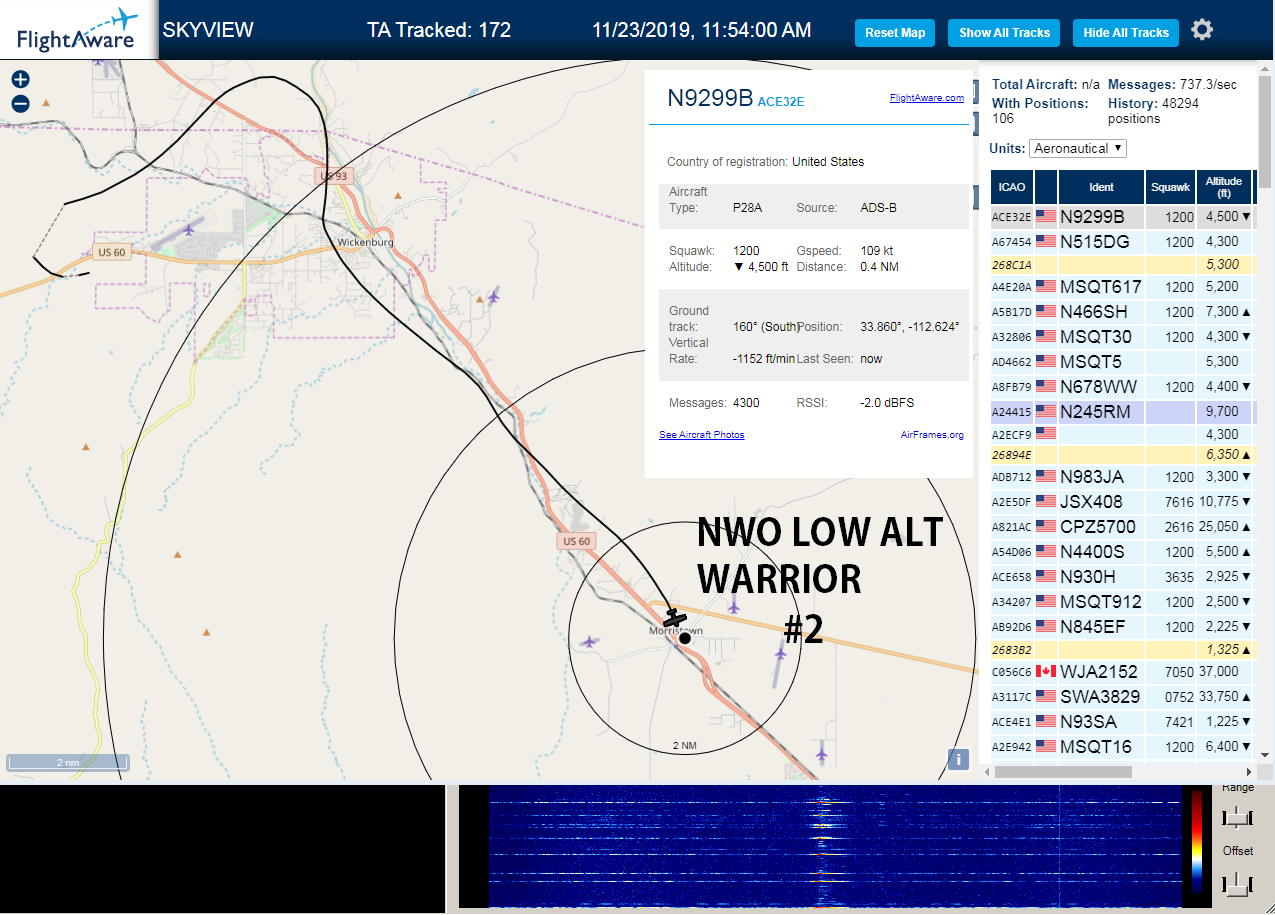This screenshot has height=915, width=1275.
Task: Click the US flag in the N93SA row
Action: pos(1046,721)
